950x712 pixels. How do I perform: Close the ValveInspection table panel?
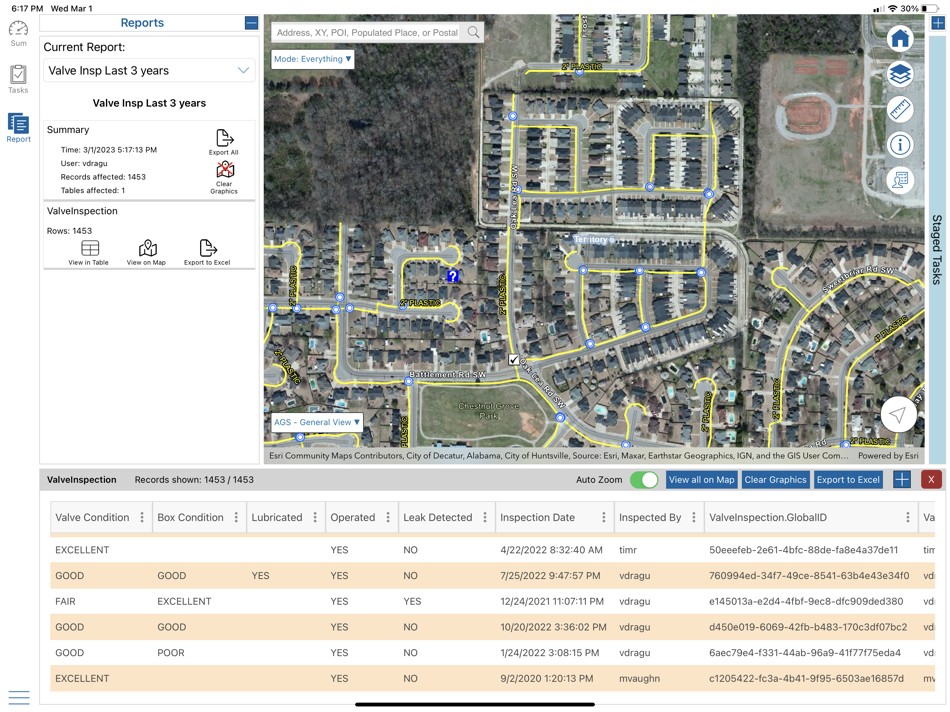click(931, 480)
